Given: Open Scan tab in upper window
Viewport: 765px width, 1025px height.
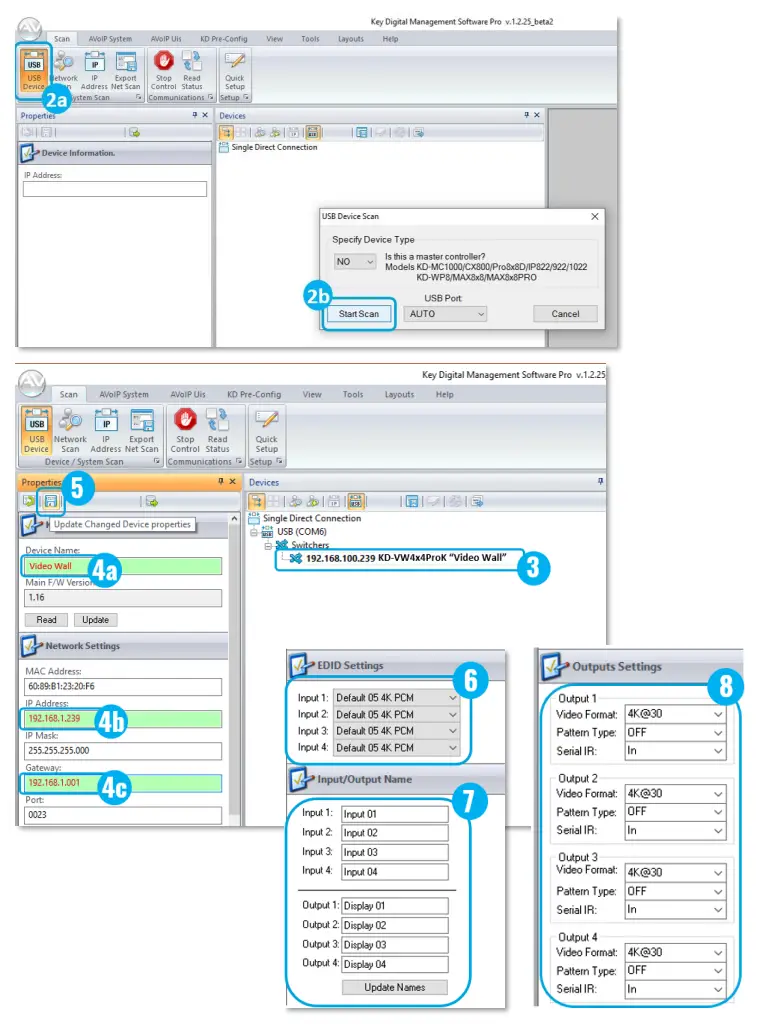Looking at the screenshot, I should tap(62, 39).
